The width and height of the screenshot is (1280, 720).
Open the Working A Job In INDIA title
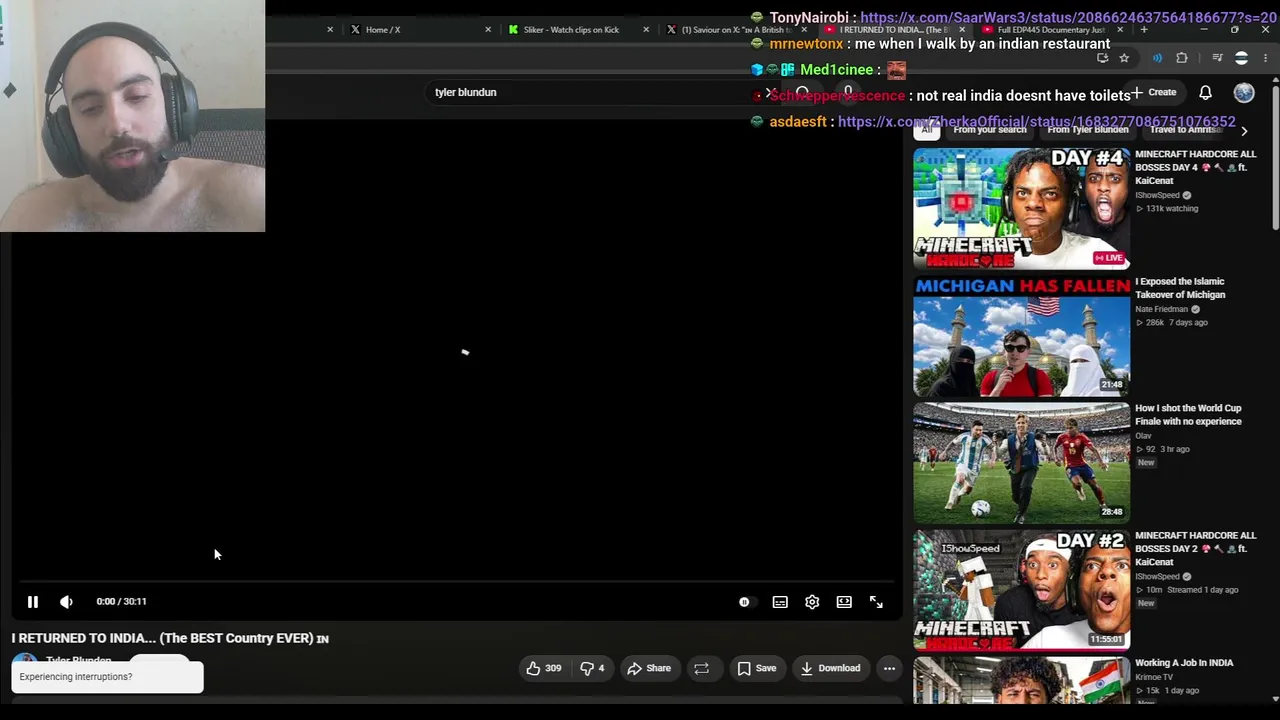(1184, 663)
